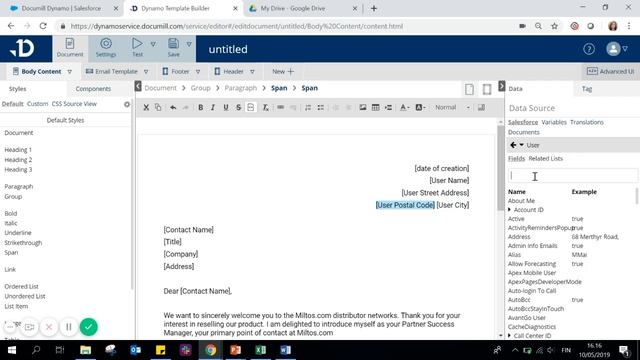Click the single page view icon
This screenshot has height=360, width=640.
tap(469, 89)
